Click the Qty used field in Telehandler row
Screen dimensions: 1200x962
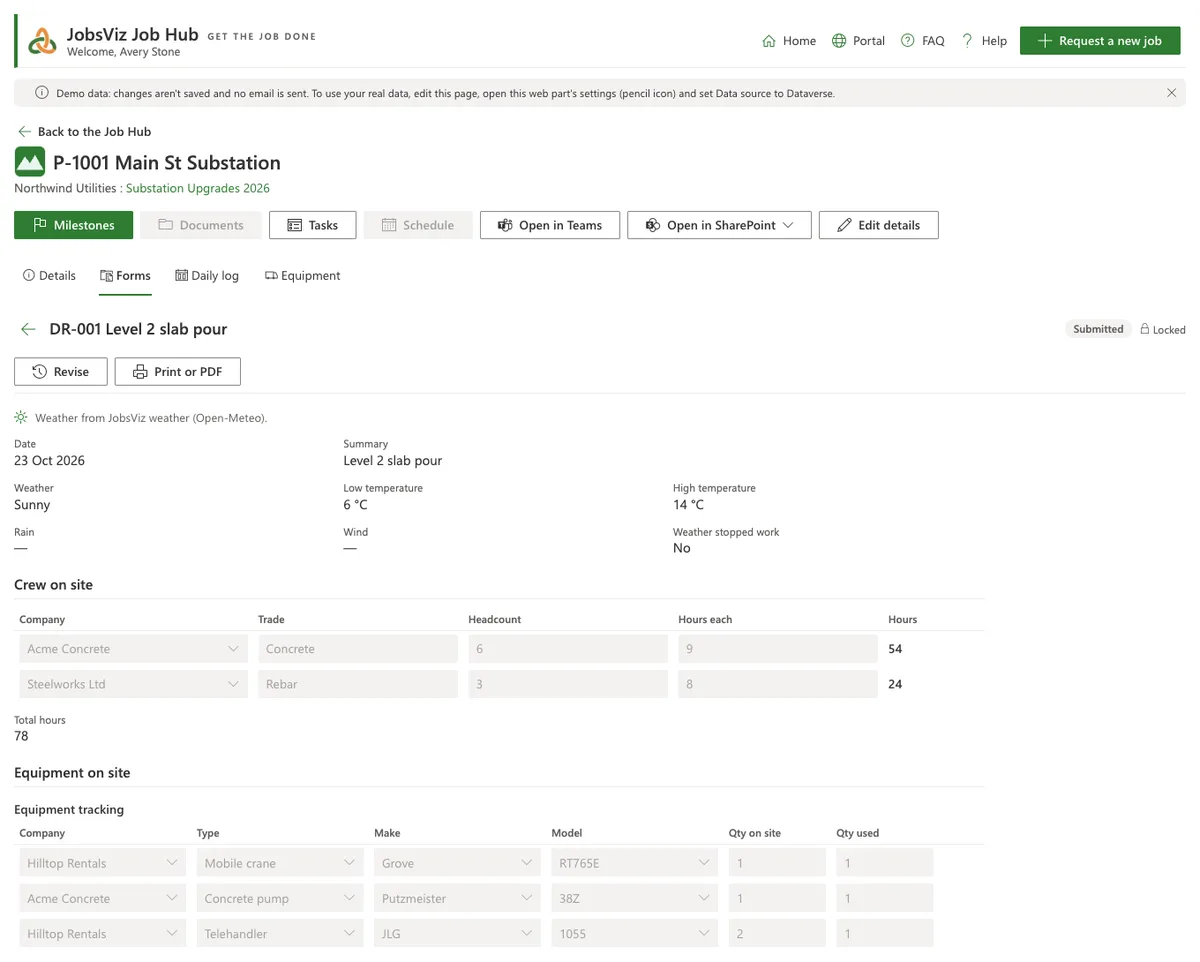click(885, 934)
